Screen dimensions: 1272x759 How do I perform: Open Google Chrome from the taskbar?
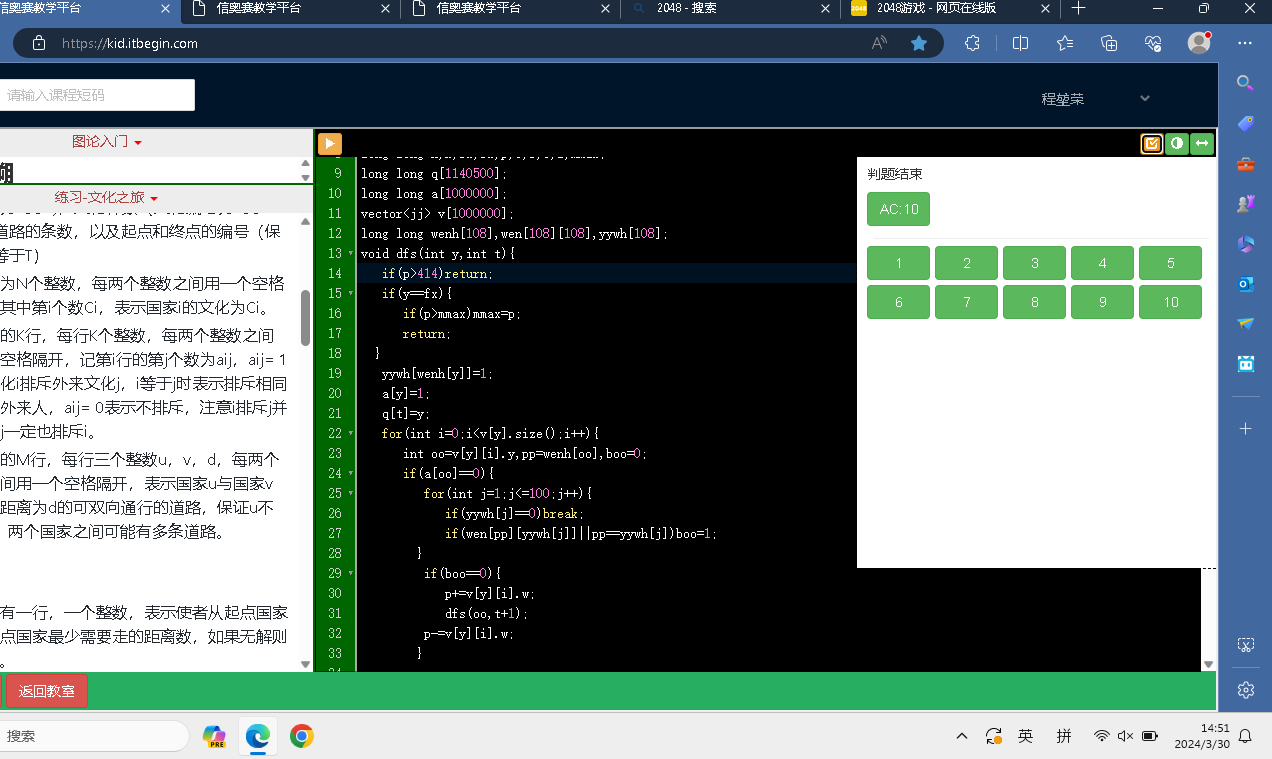pyautogui.click(x=302, y=737)
